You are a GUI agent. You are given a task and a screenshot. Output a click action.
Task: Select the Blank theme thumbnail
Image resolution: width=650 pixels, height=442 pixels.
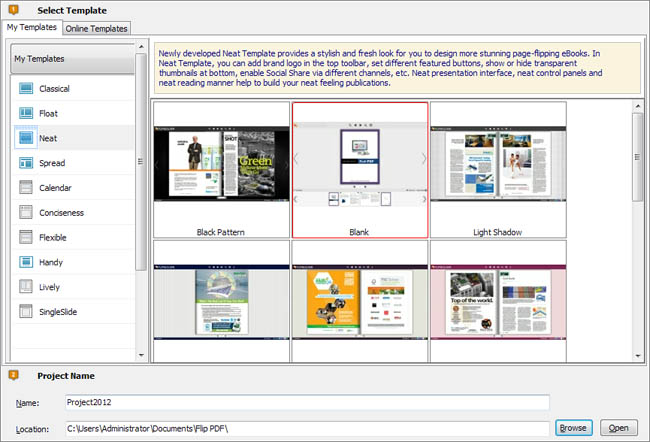pos(359,166)
